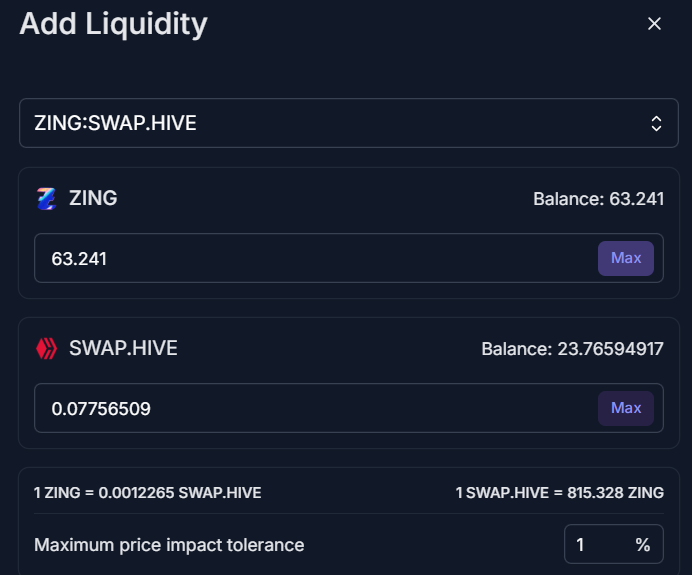Image resolution: width=692 pixels, height=575 pixels.
Task: Click the ZING token logo icon
Action: (x=46, y=199)
